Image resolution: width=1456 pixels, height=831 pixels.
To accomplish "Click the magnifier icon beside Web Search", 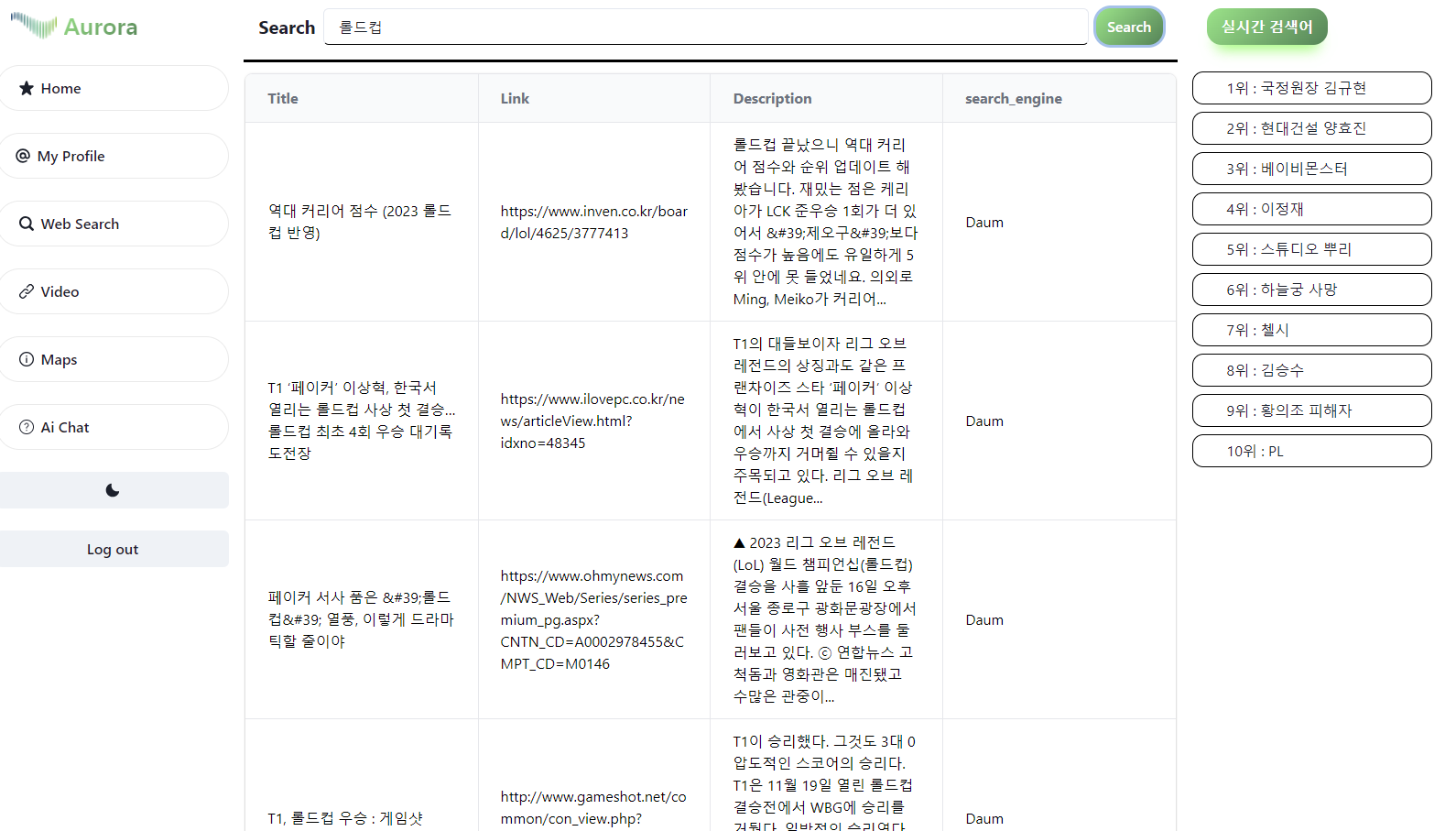I will pos(27,224).
